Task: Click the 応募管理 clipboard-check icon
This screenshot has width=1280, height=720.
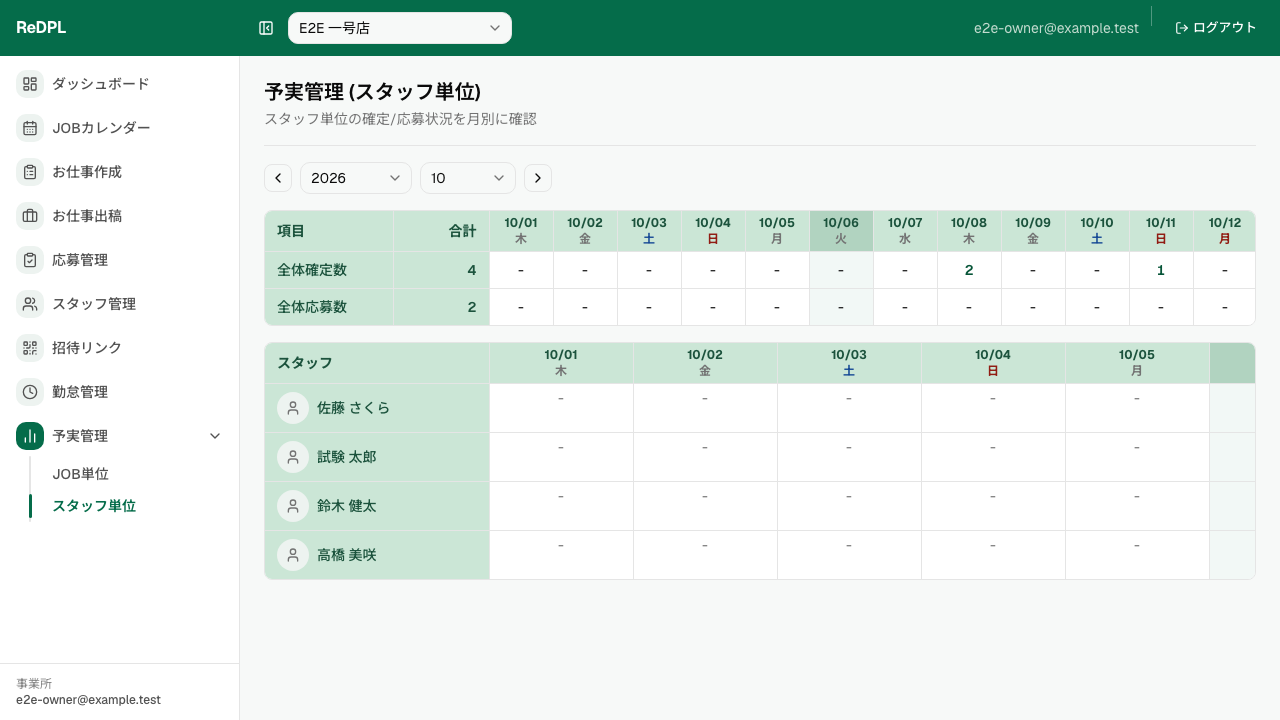Action: (x=30, y=260)
